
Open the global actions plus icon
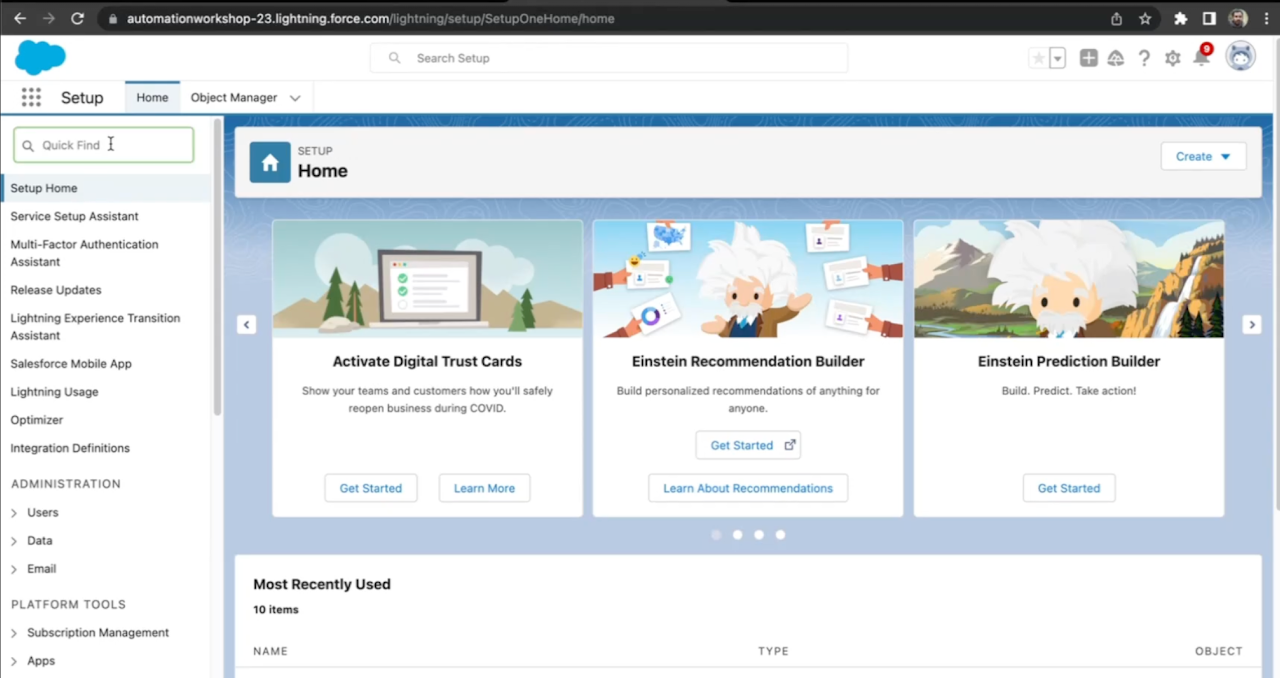pyautogui.click(x=1088, y=58)
